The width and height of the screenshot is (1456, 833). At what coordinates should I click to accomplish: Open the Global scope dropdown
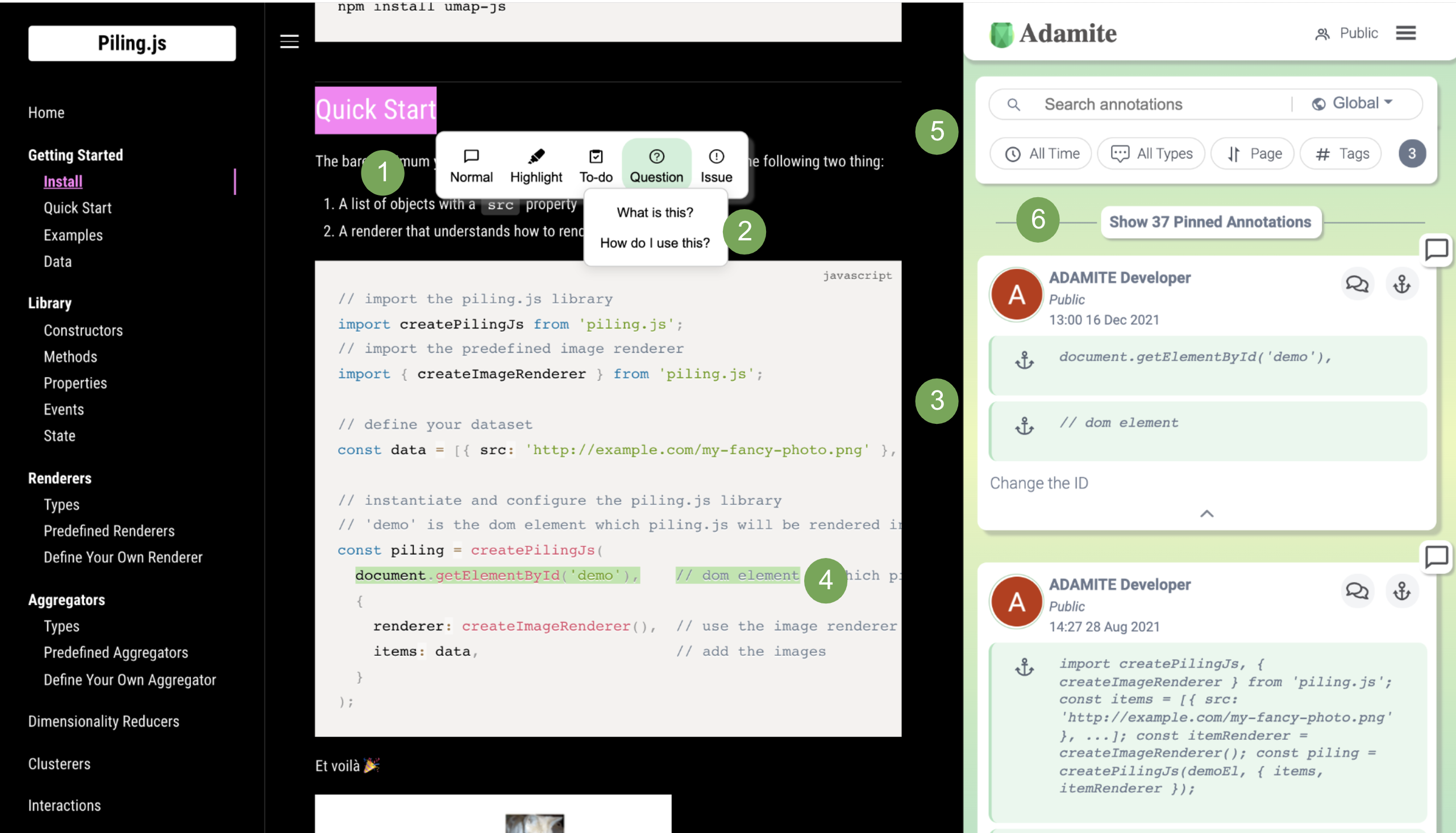pos(1352,103)
